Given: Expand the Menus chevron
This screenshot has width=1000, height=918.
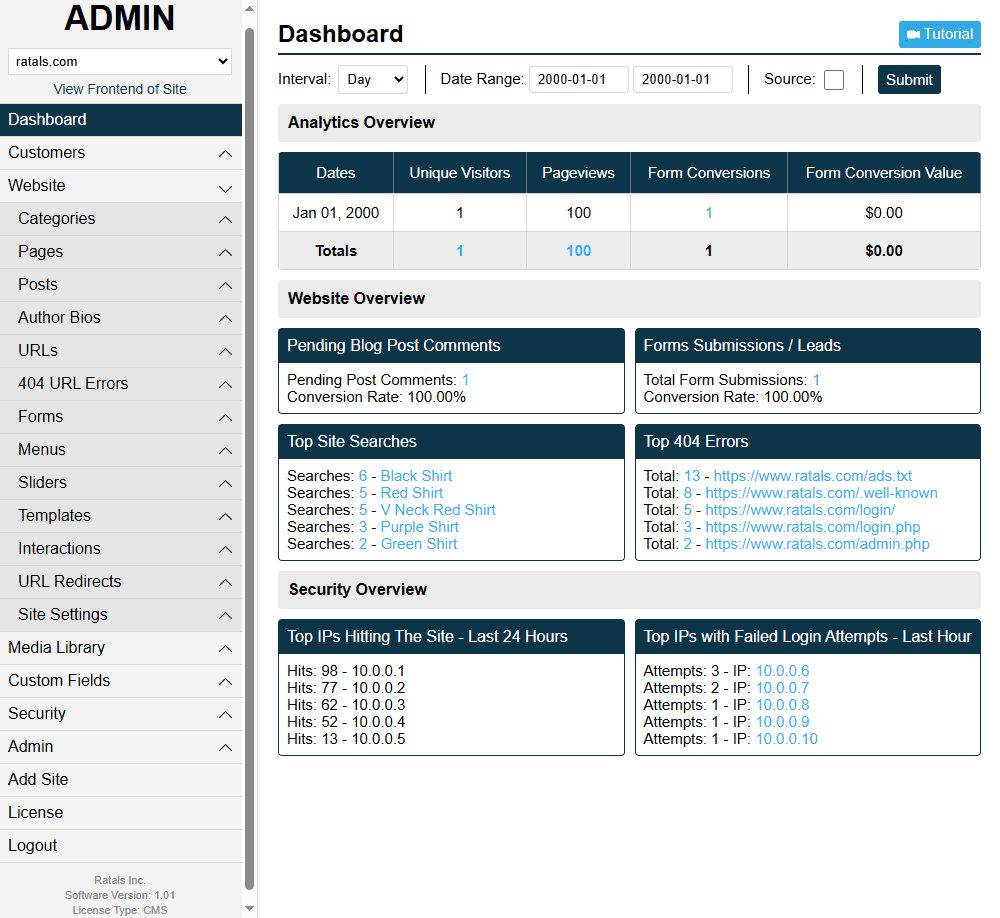Looking at the screenshot, I should coord(225,450).
